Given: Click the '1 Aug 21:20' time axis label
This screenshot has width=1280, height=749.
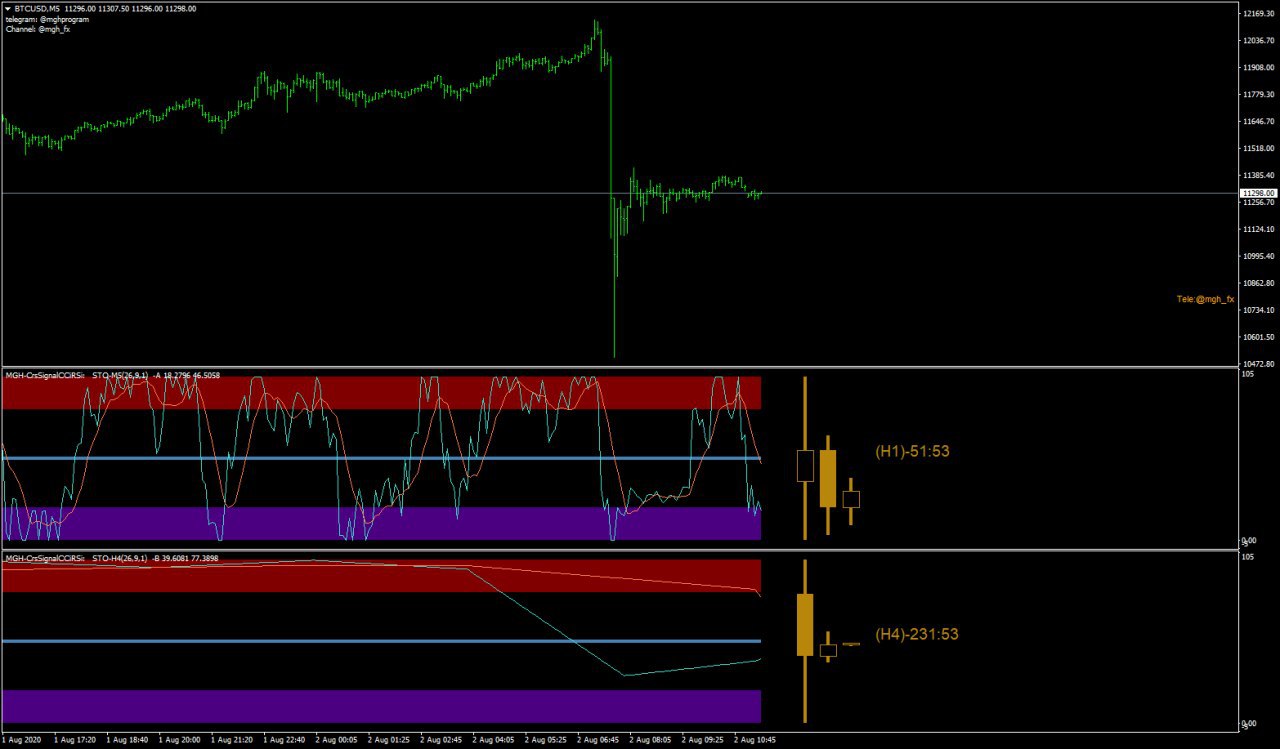Looking at the screenshot, I should click(x=233, y=741).
